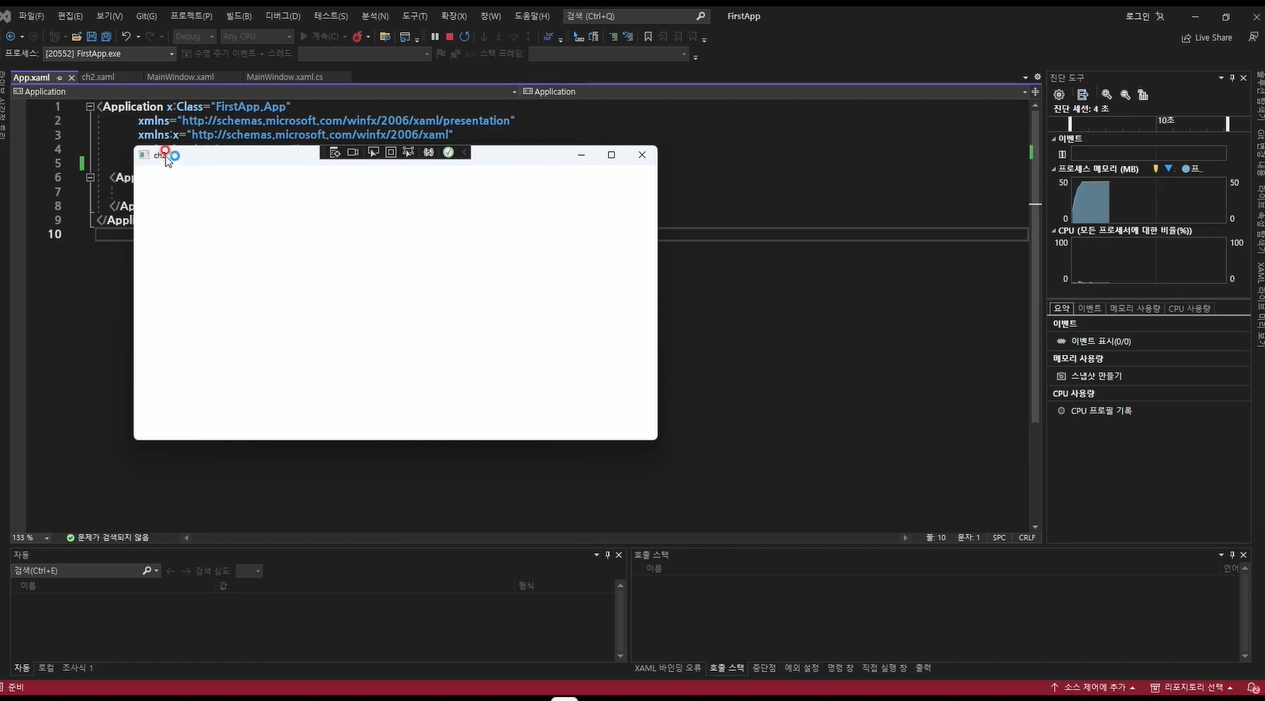Collapse the CPU usage section in Diagnostic Tools
The image size is (1265, 701).
coord(1055,230)
